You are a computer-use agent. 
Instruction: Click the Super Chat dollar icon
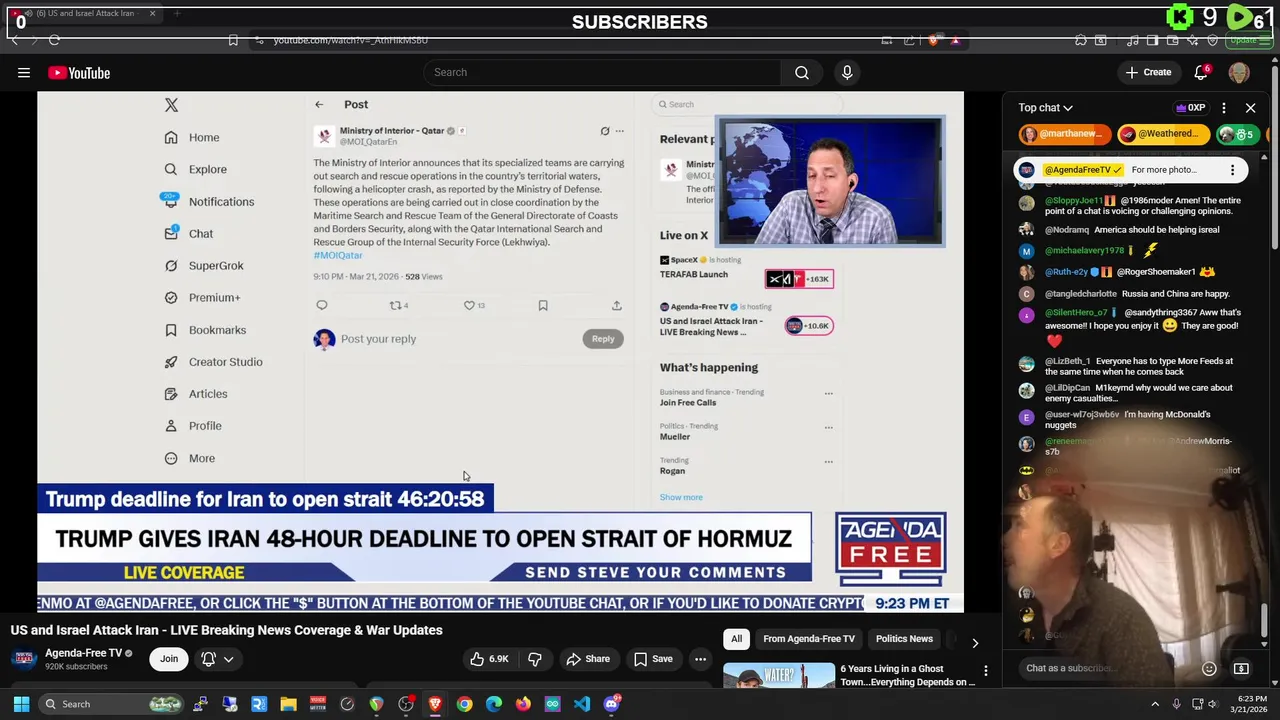pyautogui.click(x=1241, y=668)
